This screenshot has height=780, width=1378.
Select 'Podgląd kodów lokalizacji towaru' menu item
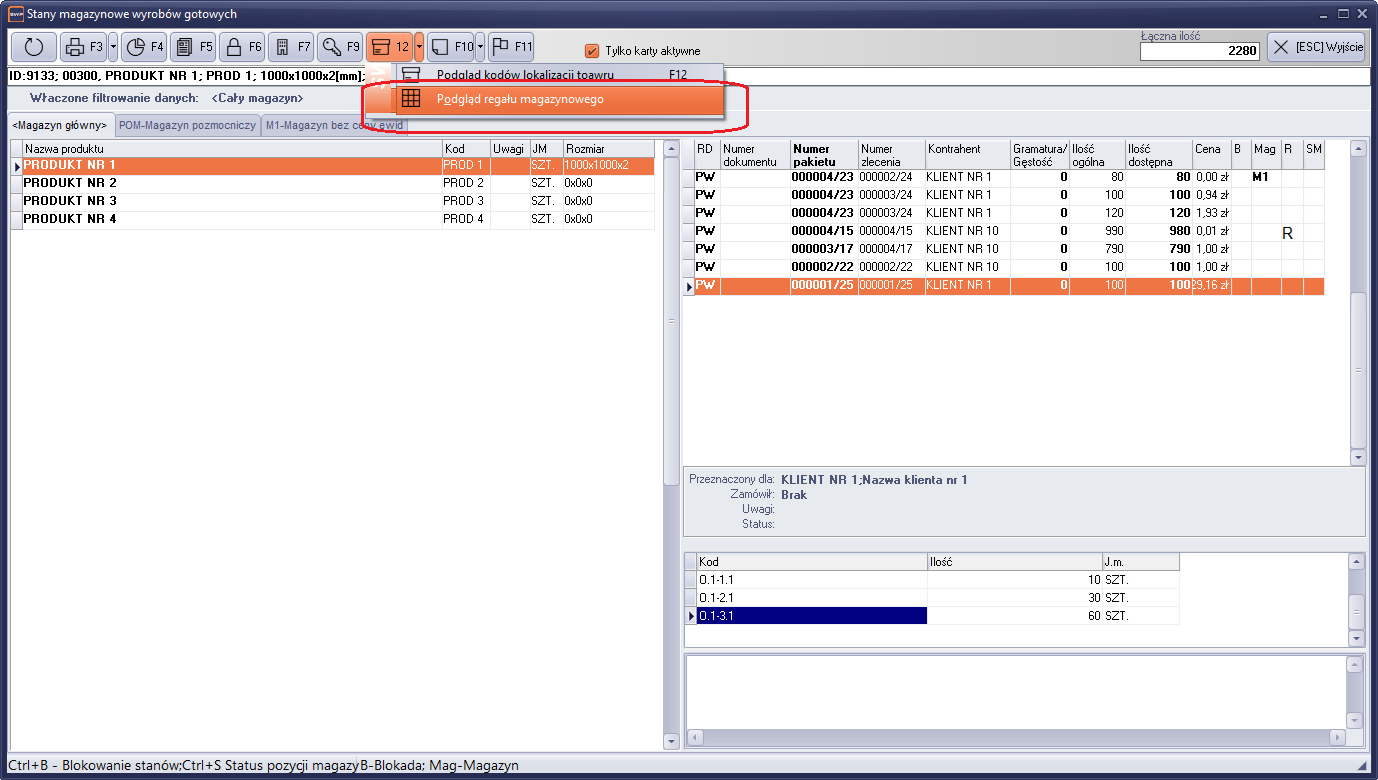click(525, 75)
